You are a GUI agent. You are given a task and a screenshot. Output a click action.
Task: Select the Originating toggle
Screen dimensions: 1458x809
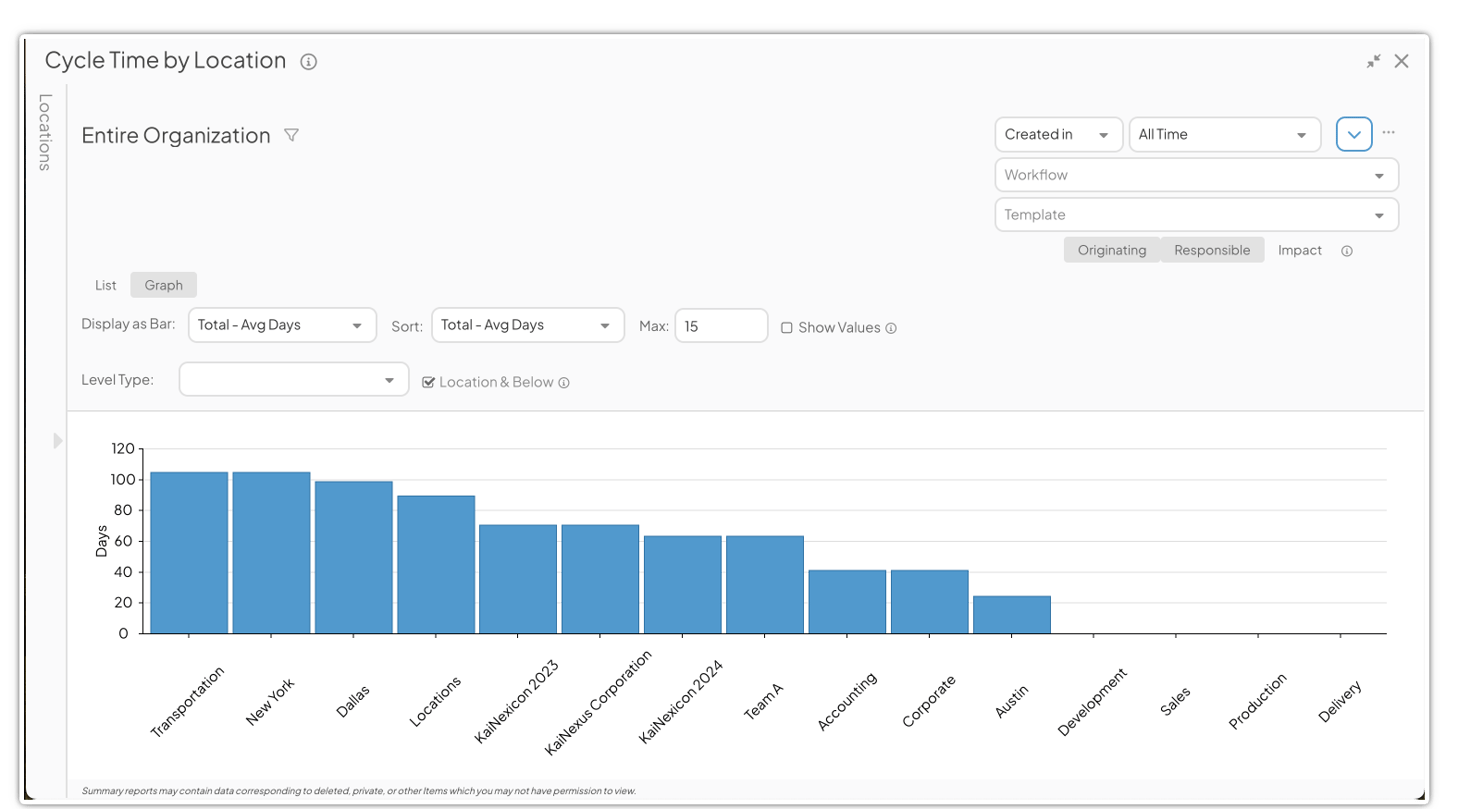(x=1111, y=250)
